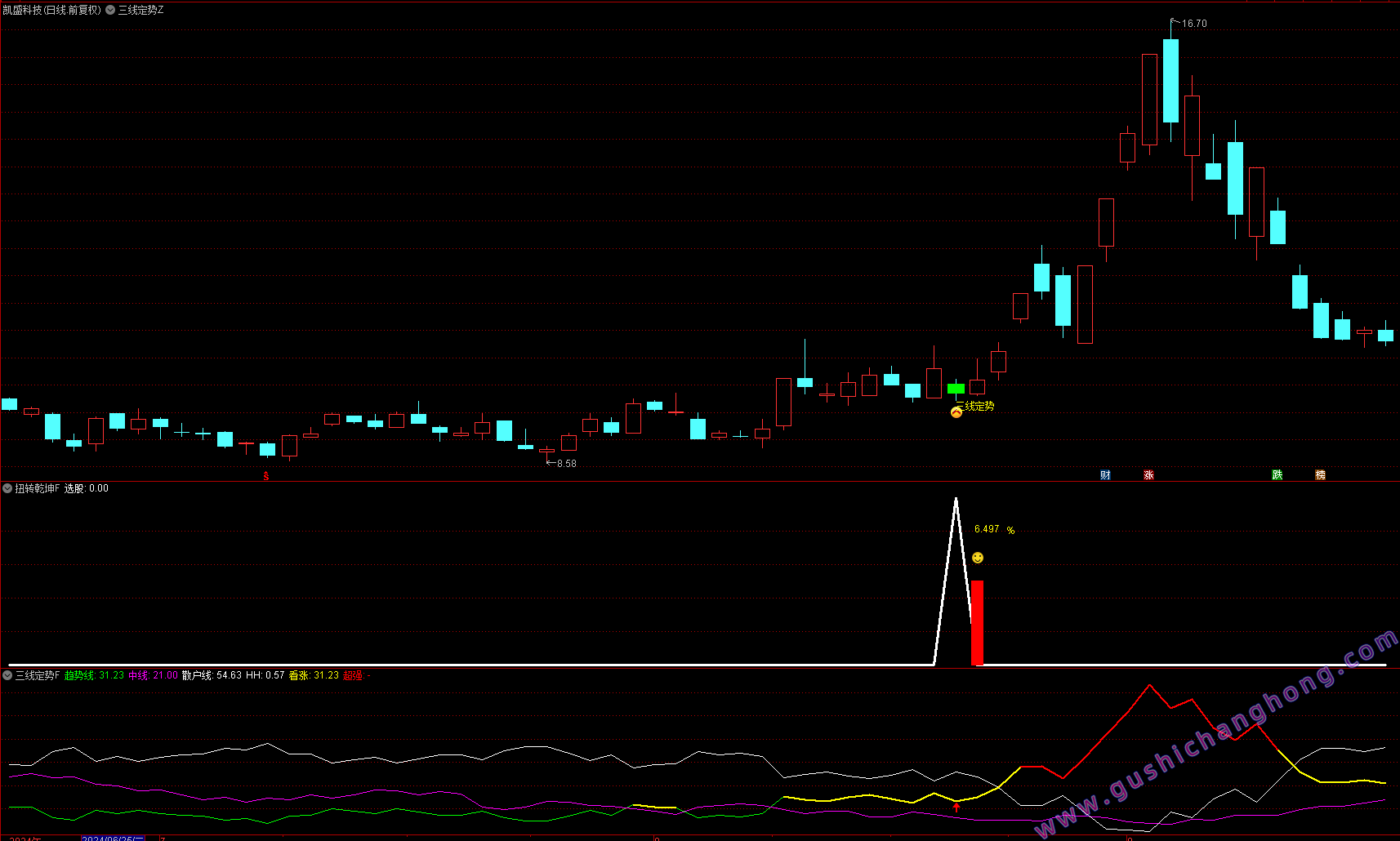Click the 三线定势Z indicator name

point(140,10)
